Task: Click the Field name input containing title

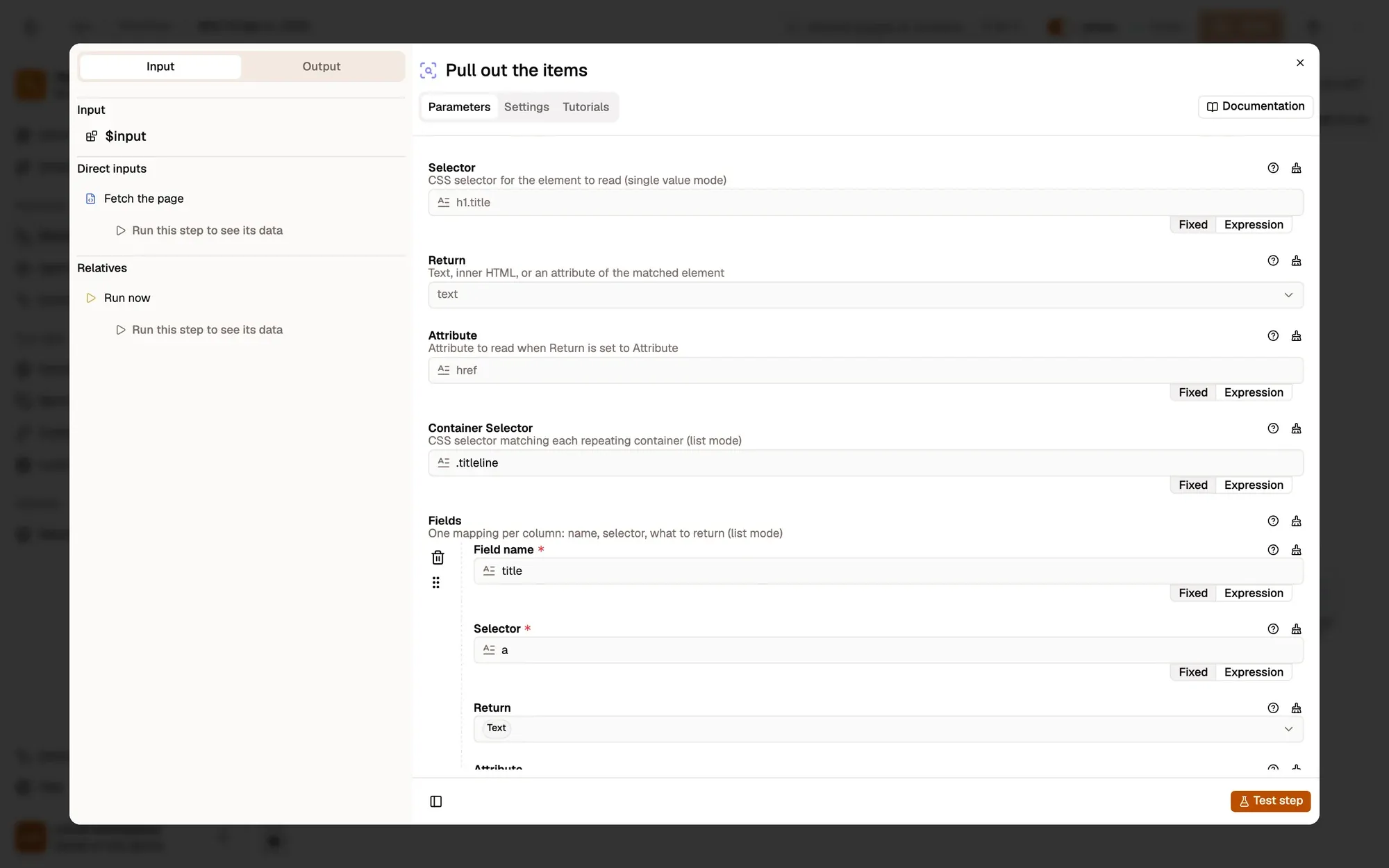Action: point(888,571)
